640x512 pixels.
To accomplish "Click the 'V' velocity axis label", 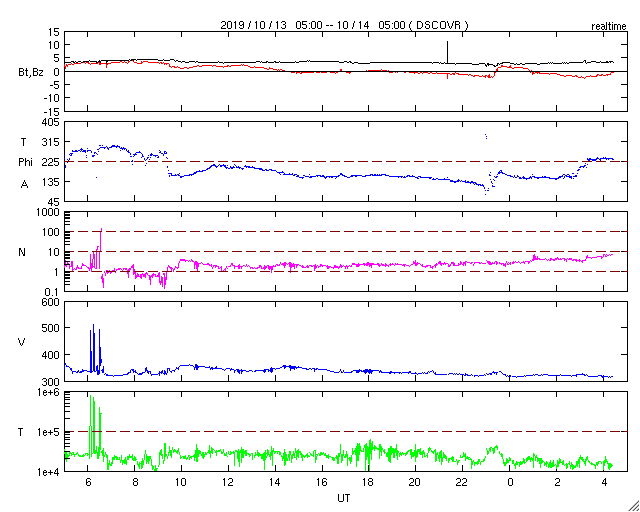I will pyautogui.click(x=22, y=342).
